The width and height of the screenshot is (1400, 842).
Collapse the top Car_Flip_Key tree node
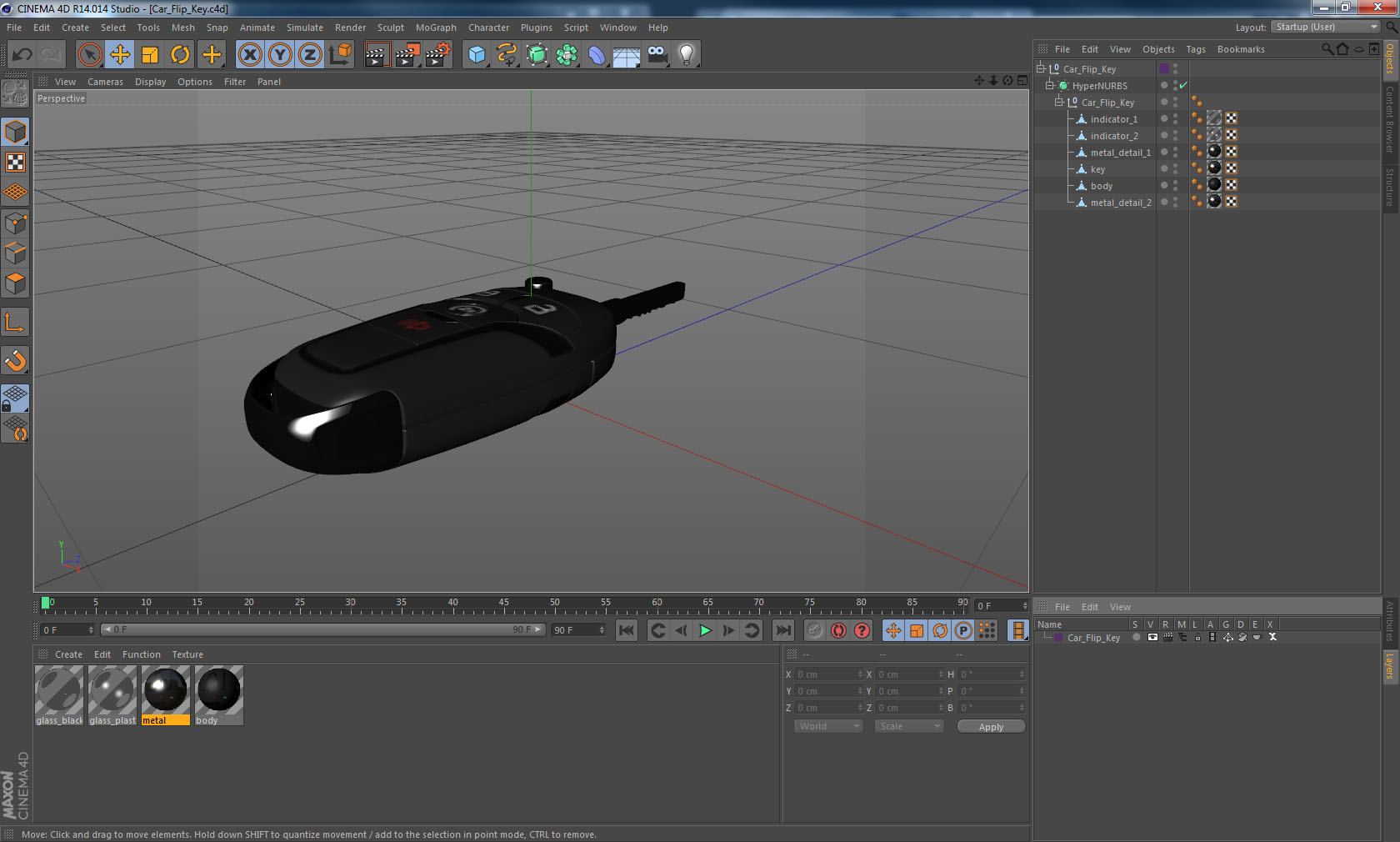(1041, 68)
